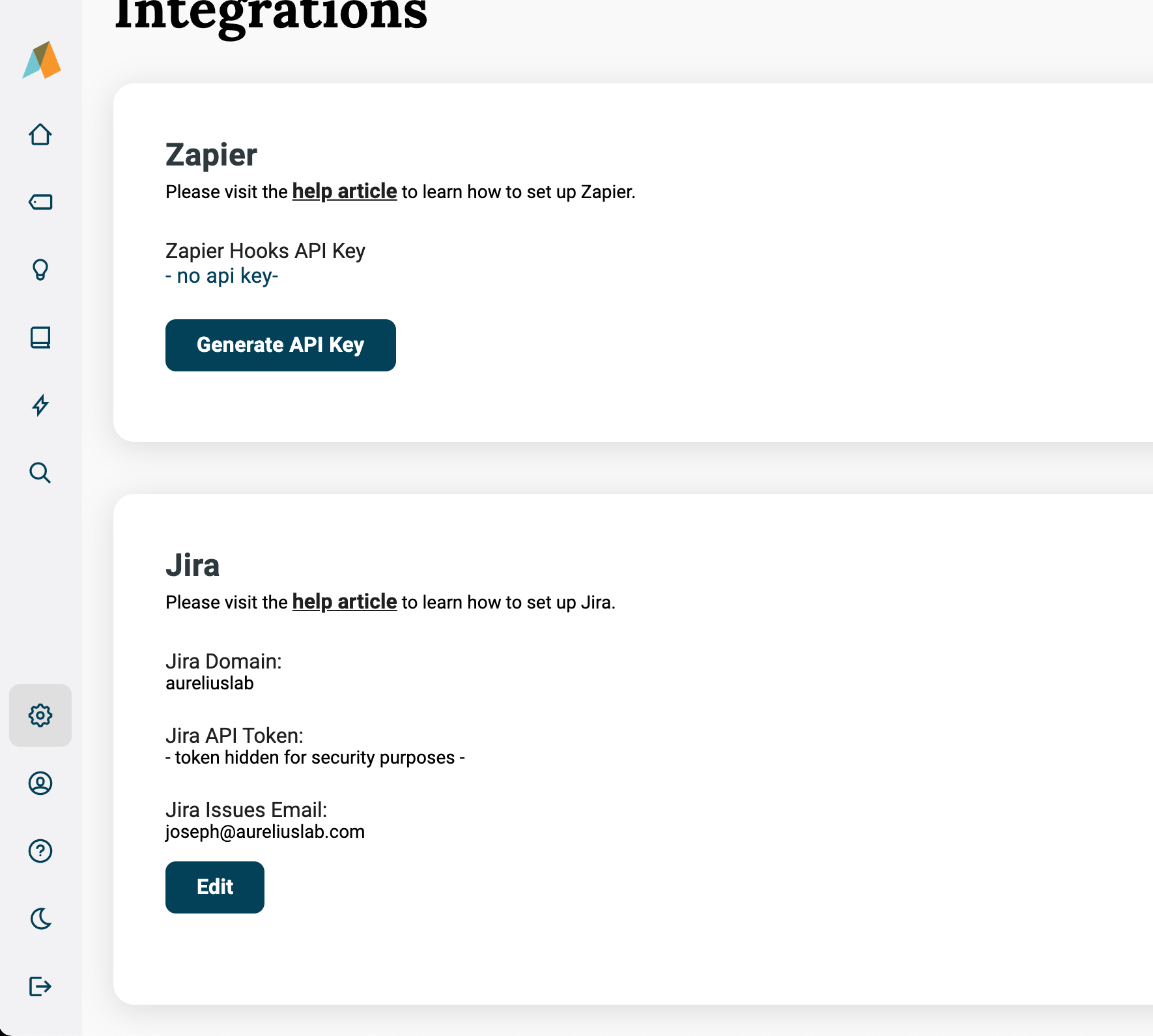Open the Home page icon
This screenshot has width=1153, height=1036.
pyautogui.click(x=40, y=134)
